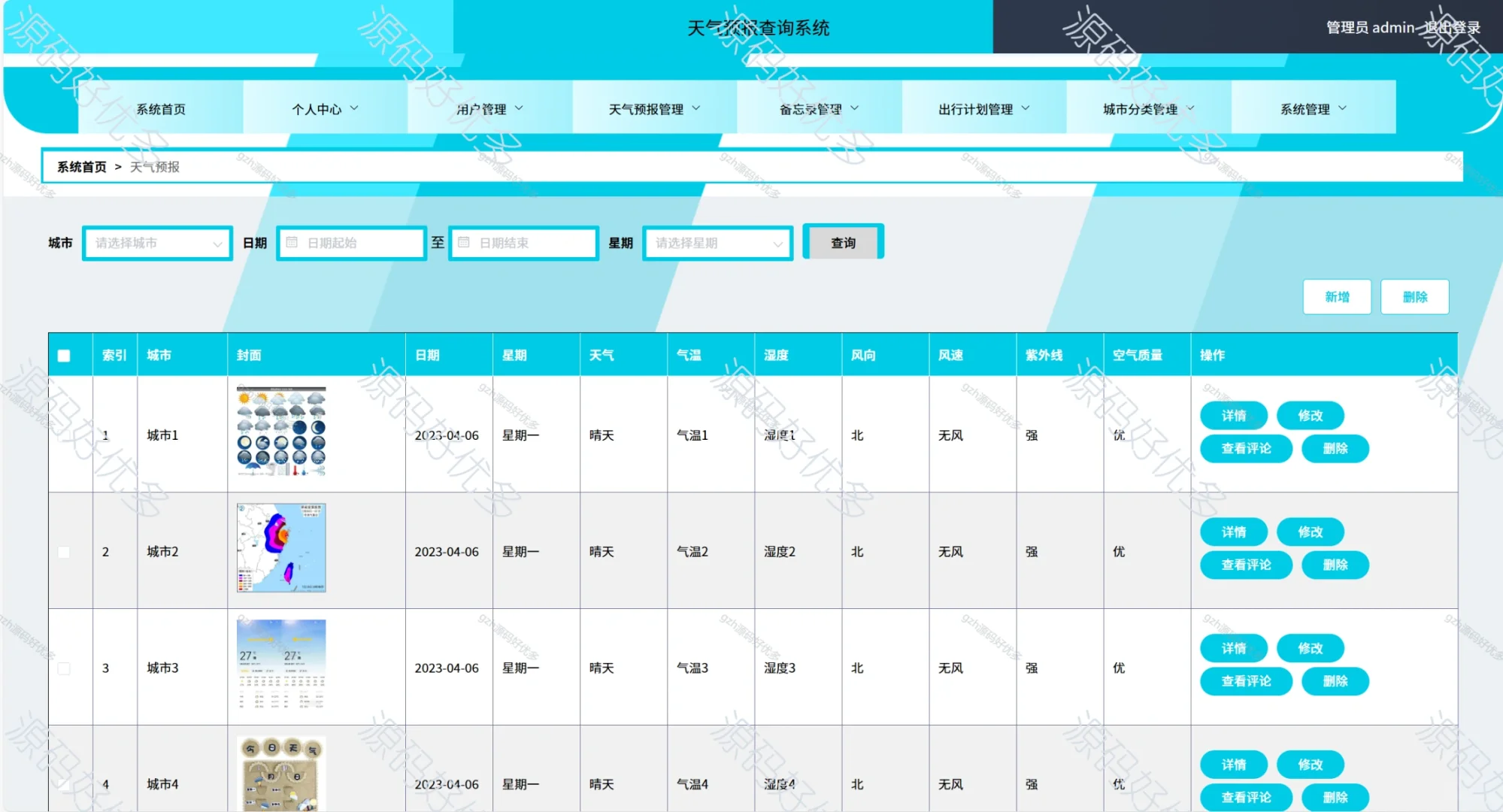The image size is (1503, 812).
Task: Click 修改 for 城市2
Action: click(x=1311, y=532)
